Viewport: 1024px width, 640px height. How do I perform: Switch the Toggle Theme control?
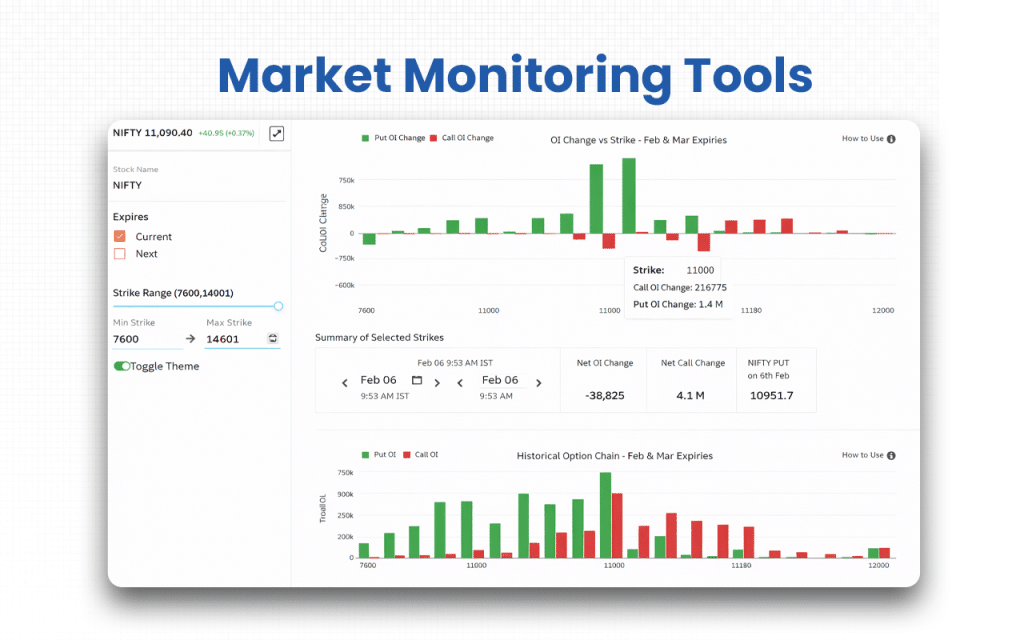pyautogui.click(x=123, y=366)
